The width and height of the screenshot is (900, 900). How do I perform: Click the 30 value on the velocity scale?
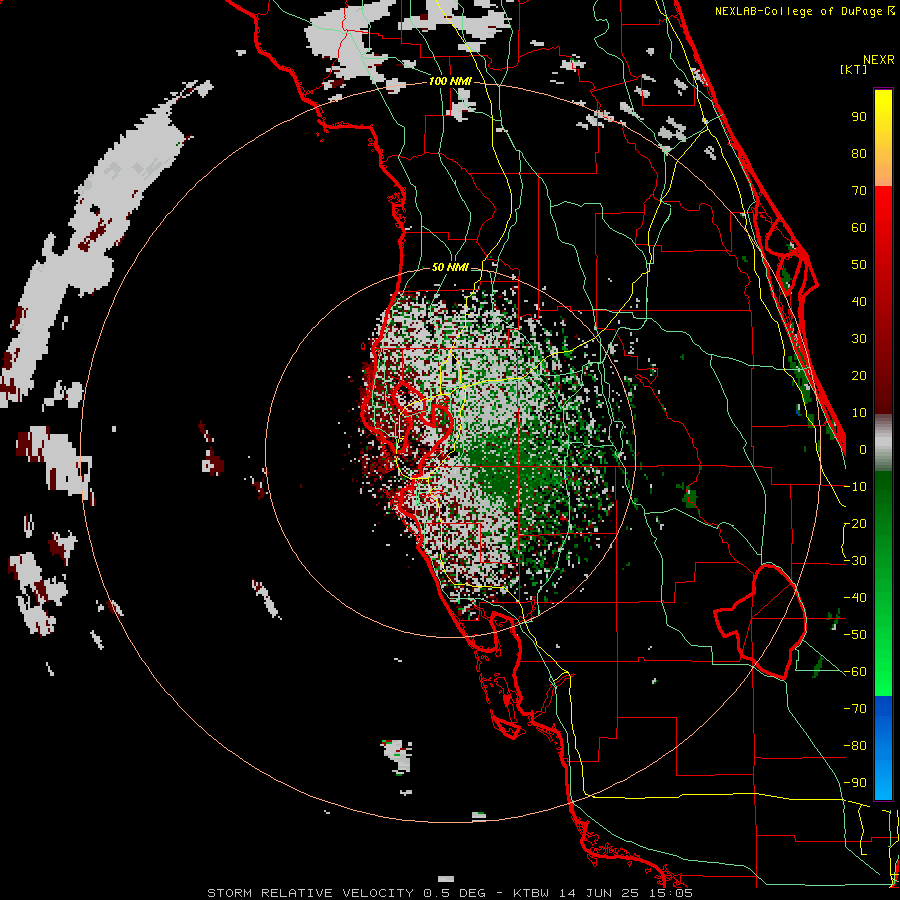(859, 339)
